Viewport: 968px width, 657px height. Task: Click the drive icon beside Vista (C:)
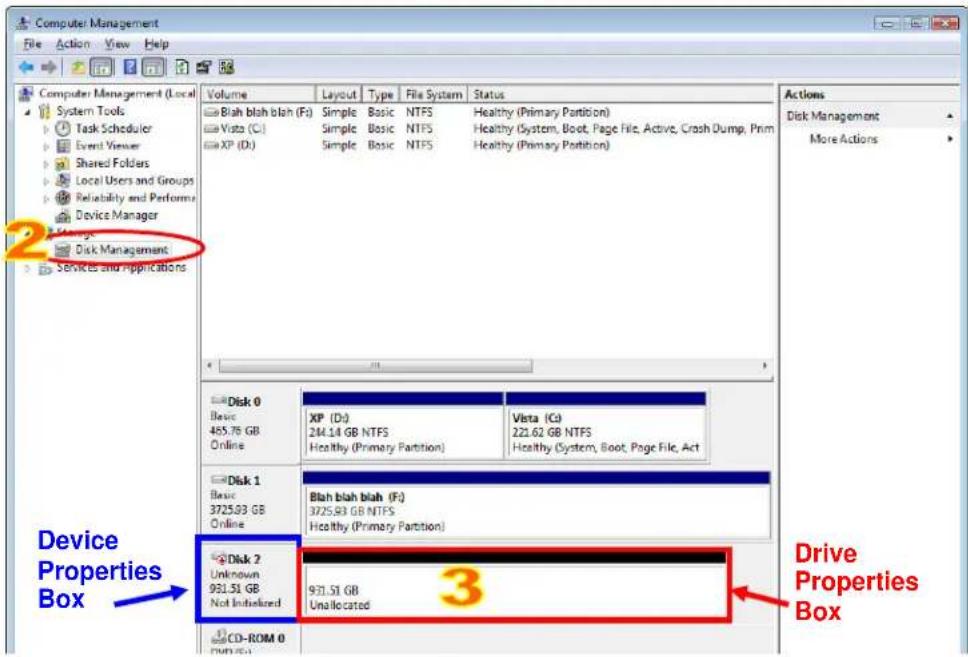(212, 128)
